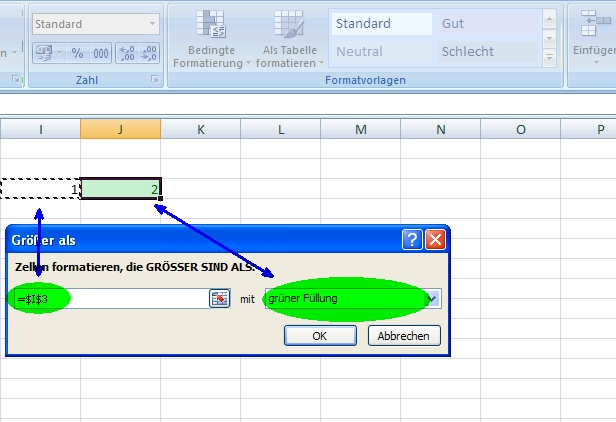The image size is (616, 422).
Task: Expand the full cell styles gallery
Action: [549, 58]
